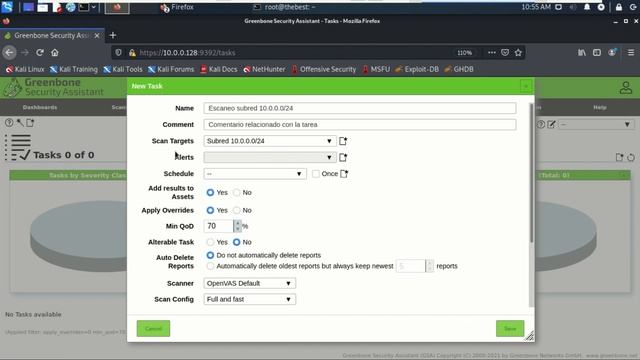
Task: Go back in Firefox
Action: [x=9, y=53]
